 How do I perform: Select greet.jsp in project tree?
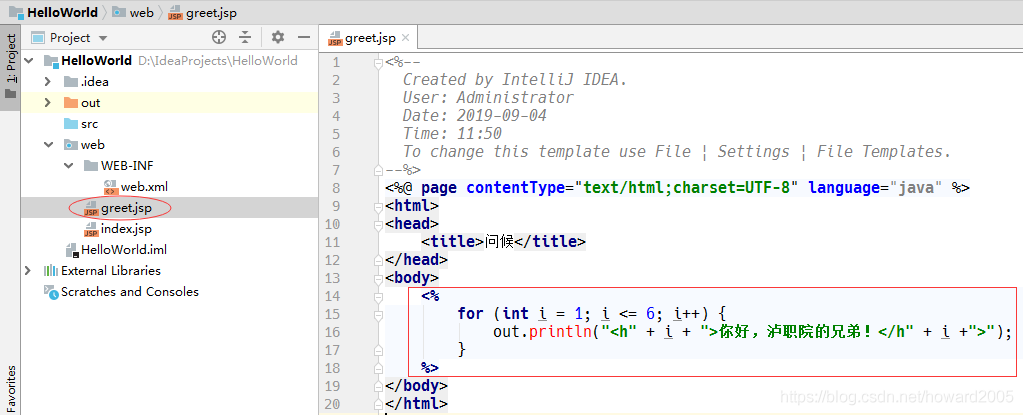126,208
